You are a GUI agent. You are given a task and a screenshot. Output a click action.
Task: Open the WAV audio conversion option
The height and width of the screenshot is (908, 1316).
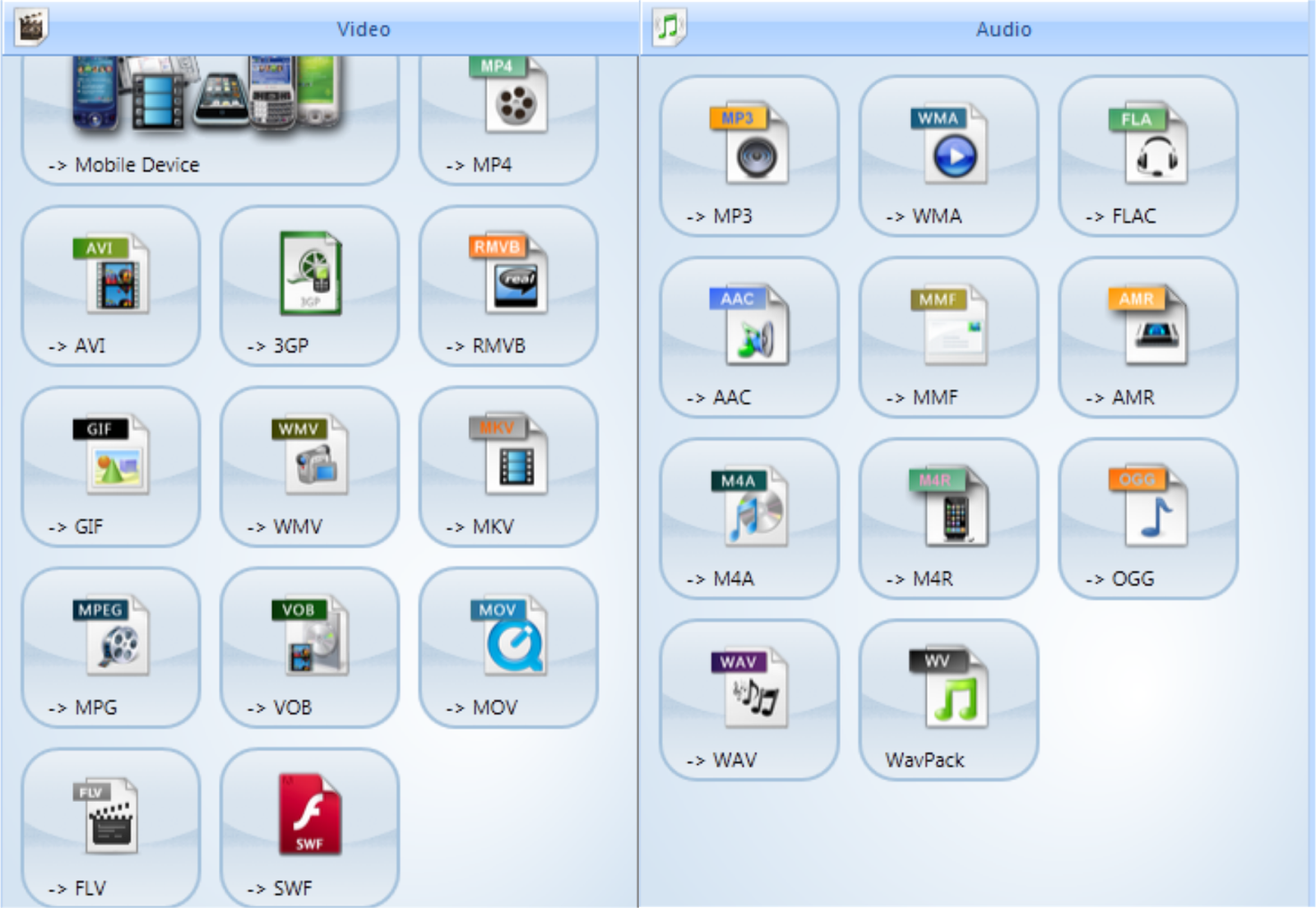click(x=749, y=699)
